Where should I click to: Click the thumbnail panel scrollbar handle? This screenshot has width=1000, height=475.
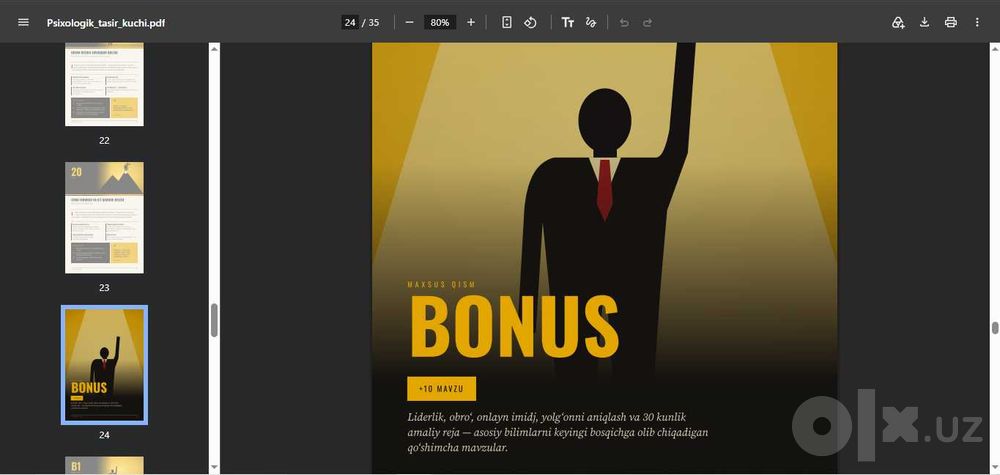214,320
